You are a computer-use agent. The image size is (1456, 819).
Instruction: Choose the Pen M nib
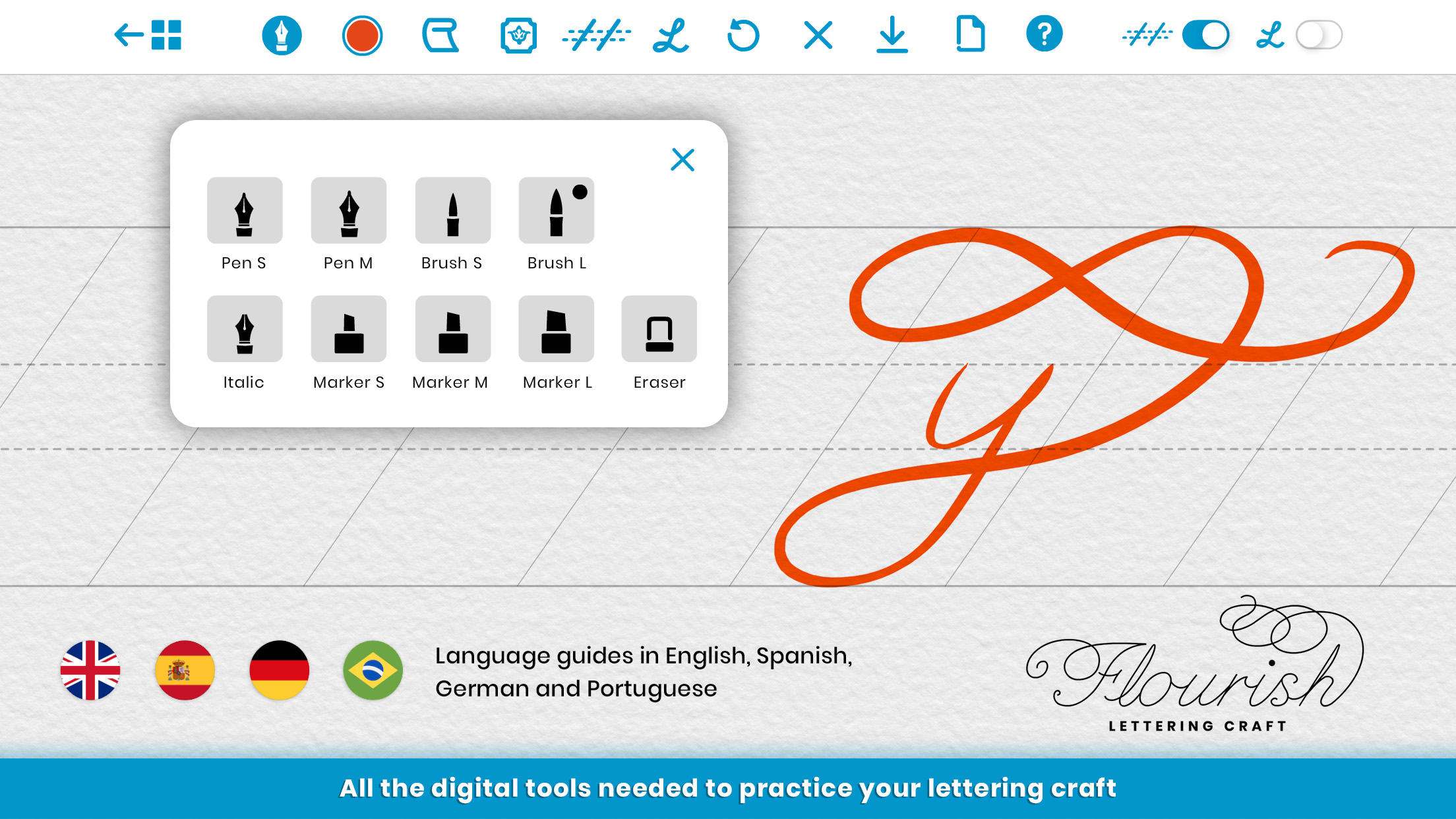coord(348,210)
